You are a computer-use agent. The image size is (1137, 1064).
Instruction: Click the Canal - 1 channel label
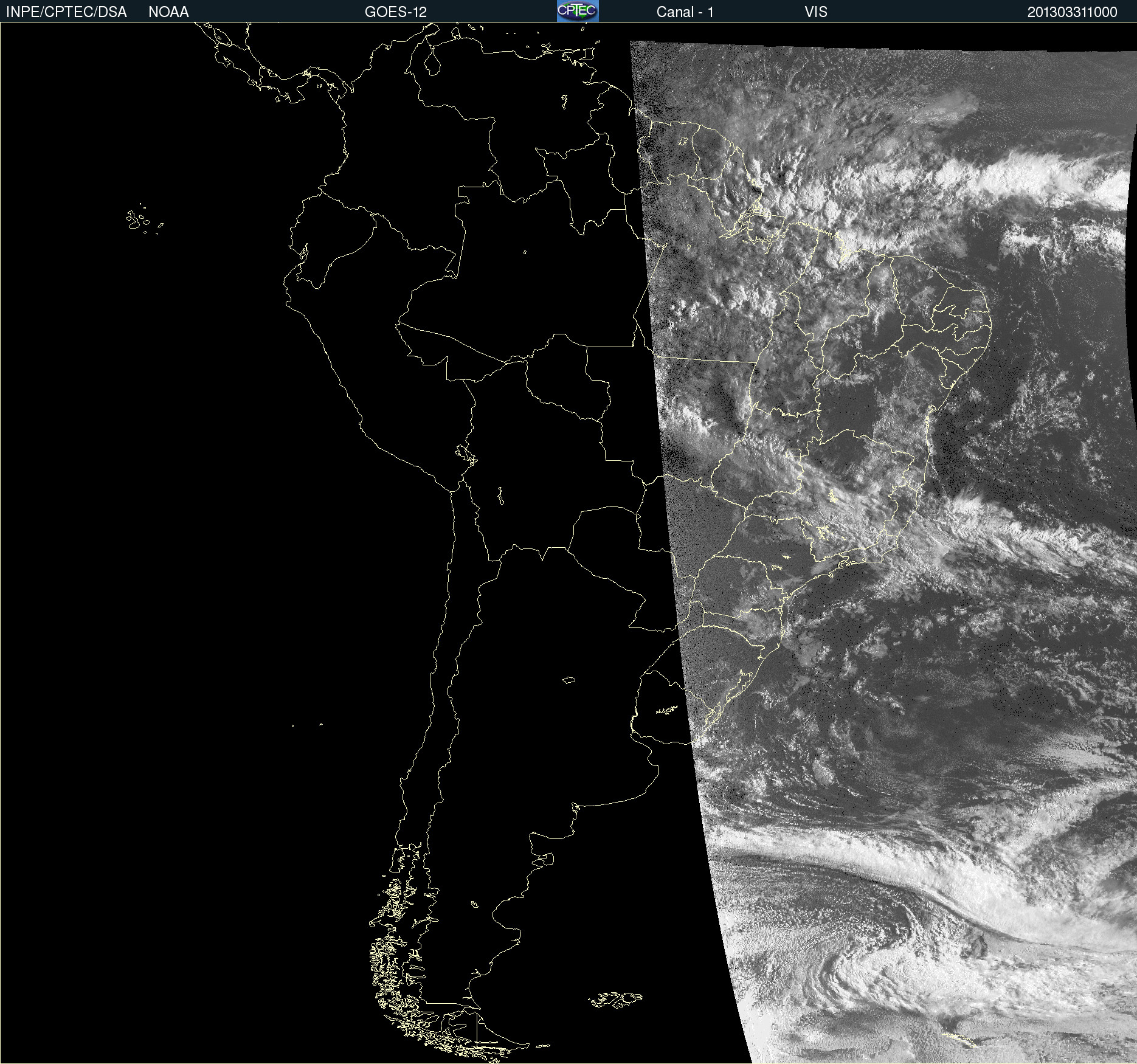point(685,12)
